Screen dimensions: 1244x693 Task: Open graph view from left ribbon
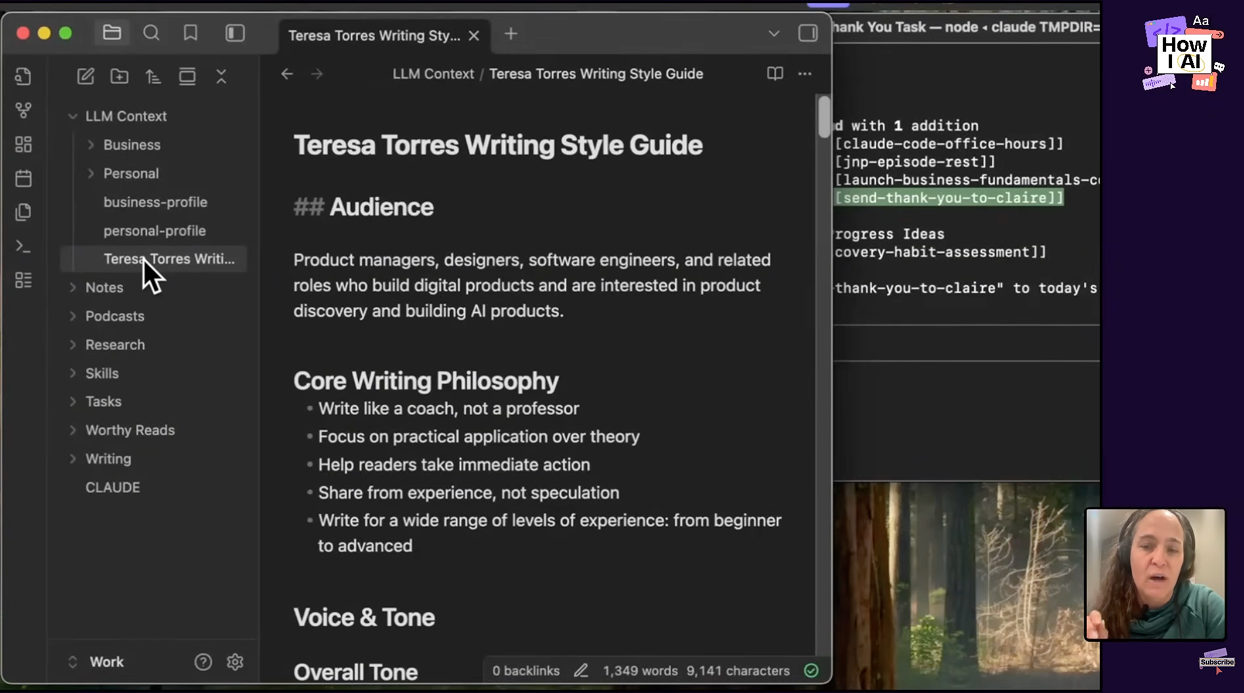point(24,110)
